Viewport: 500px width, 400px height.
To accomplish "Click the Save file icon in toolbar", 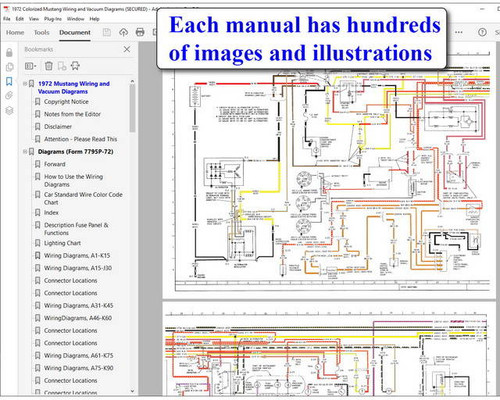I will pos(107,32).
